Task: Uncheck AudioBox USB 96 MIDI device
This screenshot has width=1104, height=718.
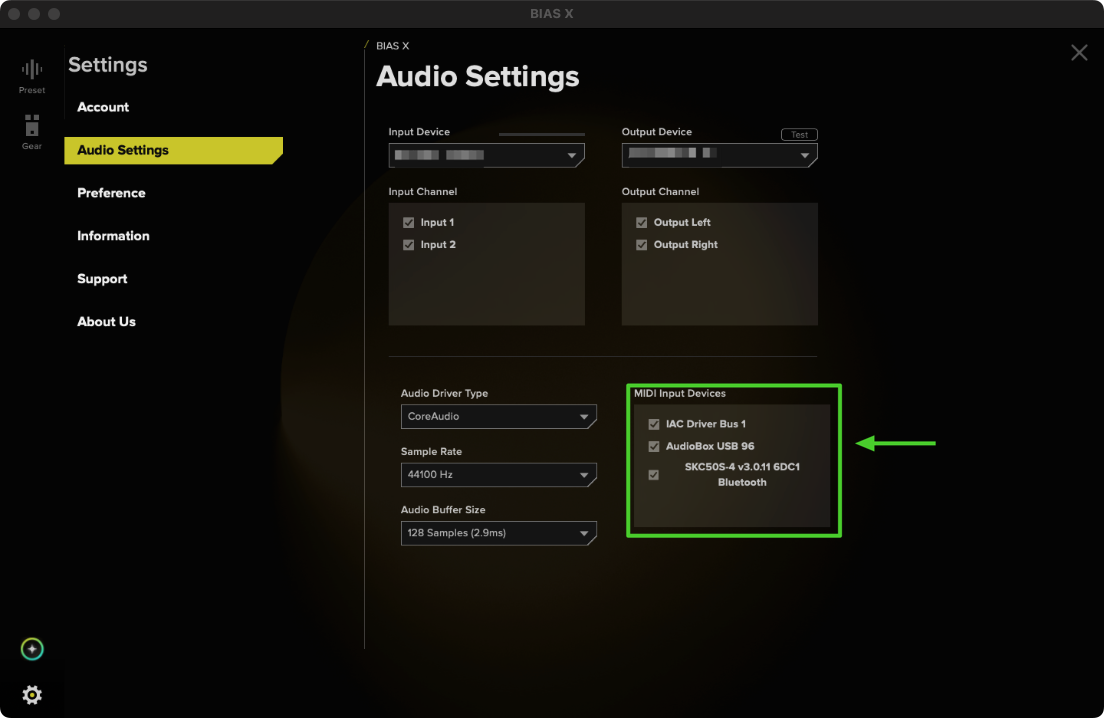Action: click(654, 447)
